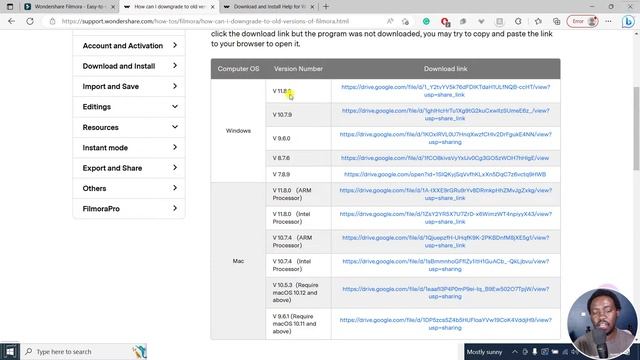Expand Download and Install section
The height and width of the screenshot is (360, 640).
tap(129, 66)
